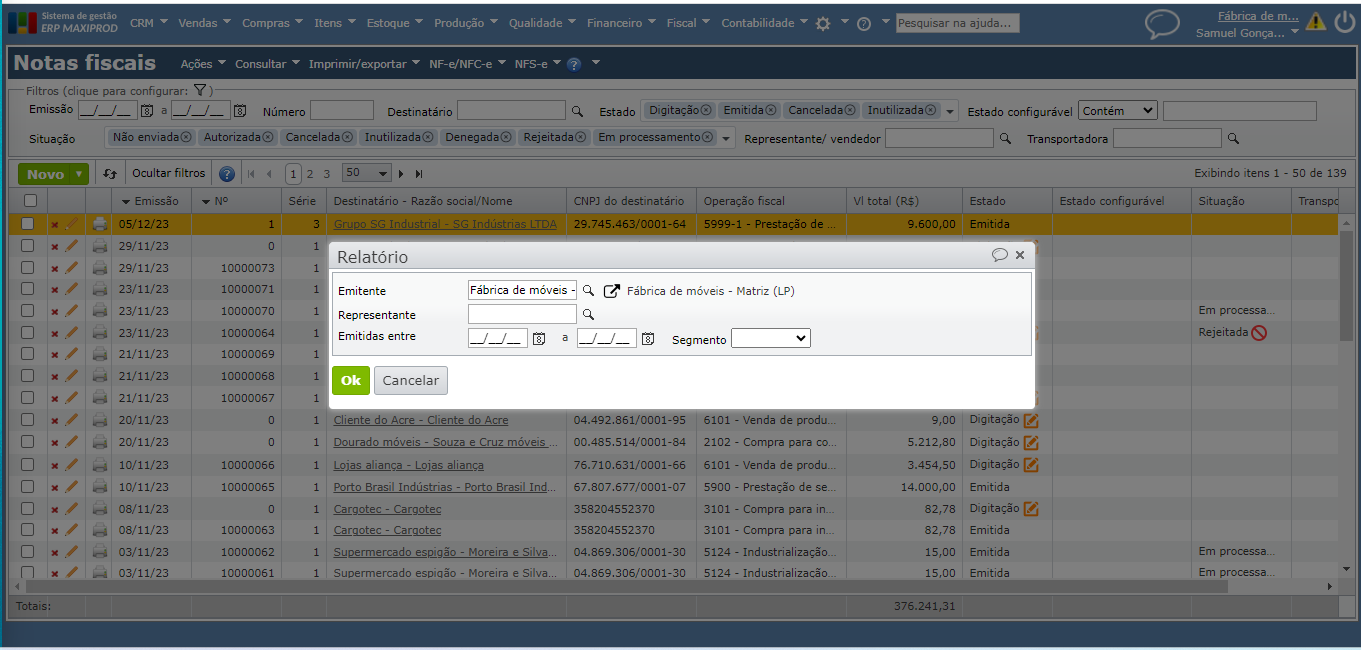Go to page 2 in pagination
The height and width of the screenshot is (650, 1361).
click(x=310, y=174)
